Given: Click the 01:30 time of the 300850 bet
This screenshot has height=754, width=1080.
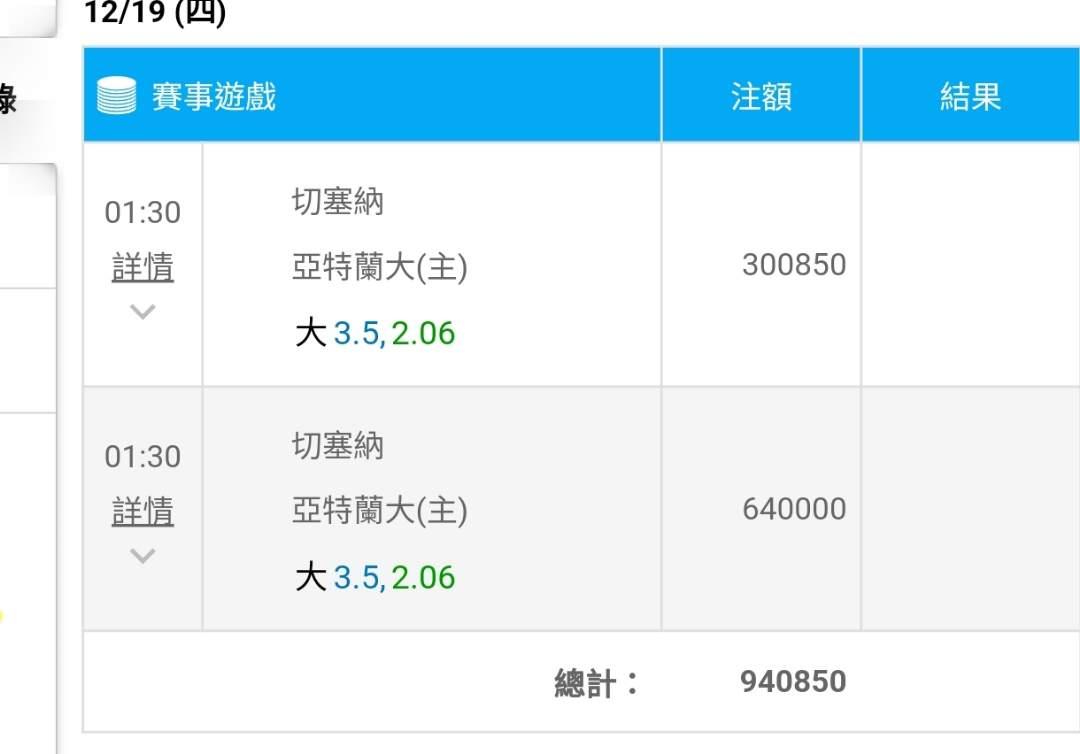Looking at the screenshot, I should point(143,212).
